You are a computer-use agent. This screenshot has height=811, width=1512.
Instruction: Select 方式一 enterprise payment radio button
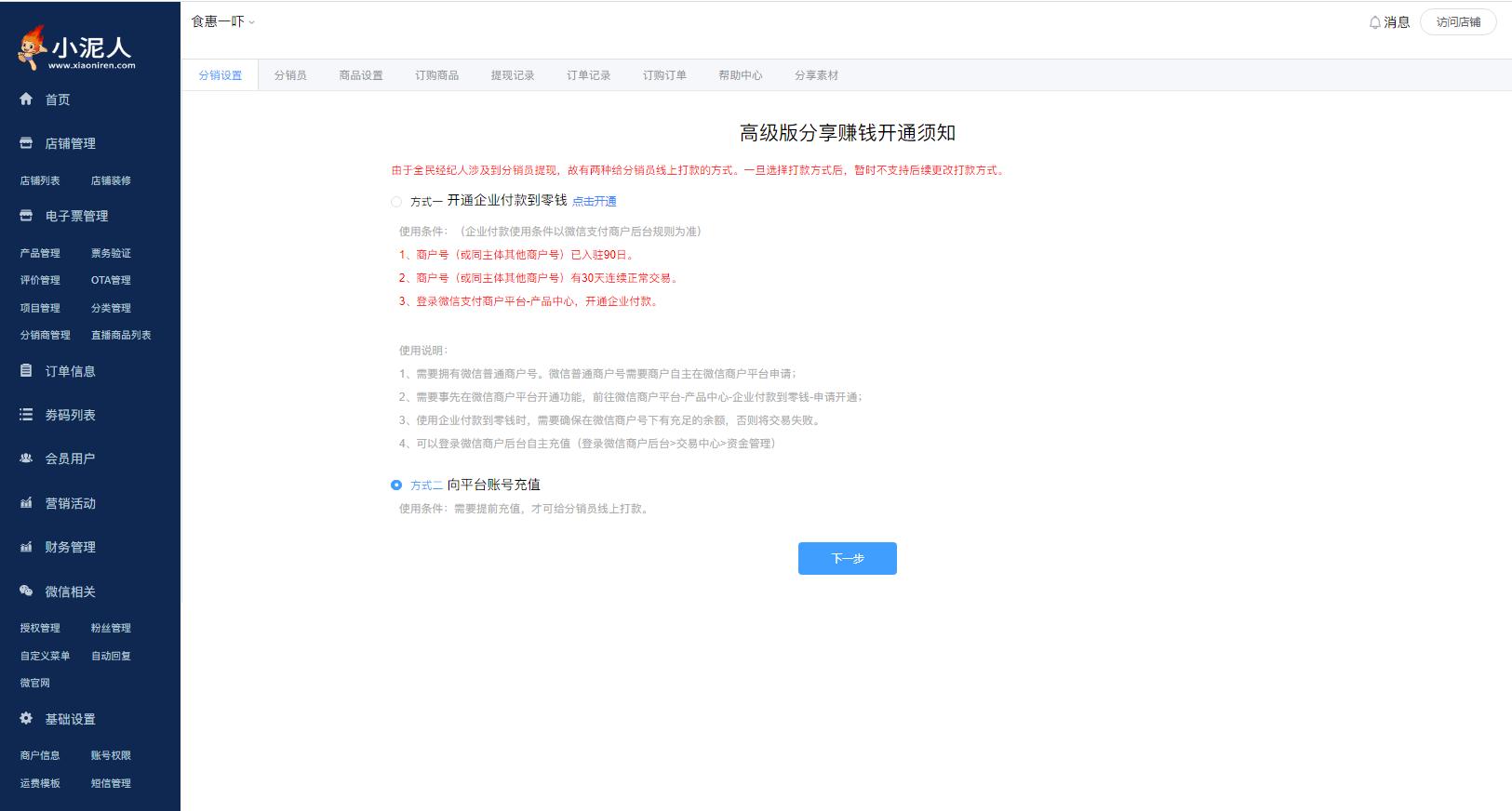click(x=396, y=202)
